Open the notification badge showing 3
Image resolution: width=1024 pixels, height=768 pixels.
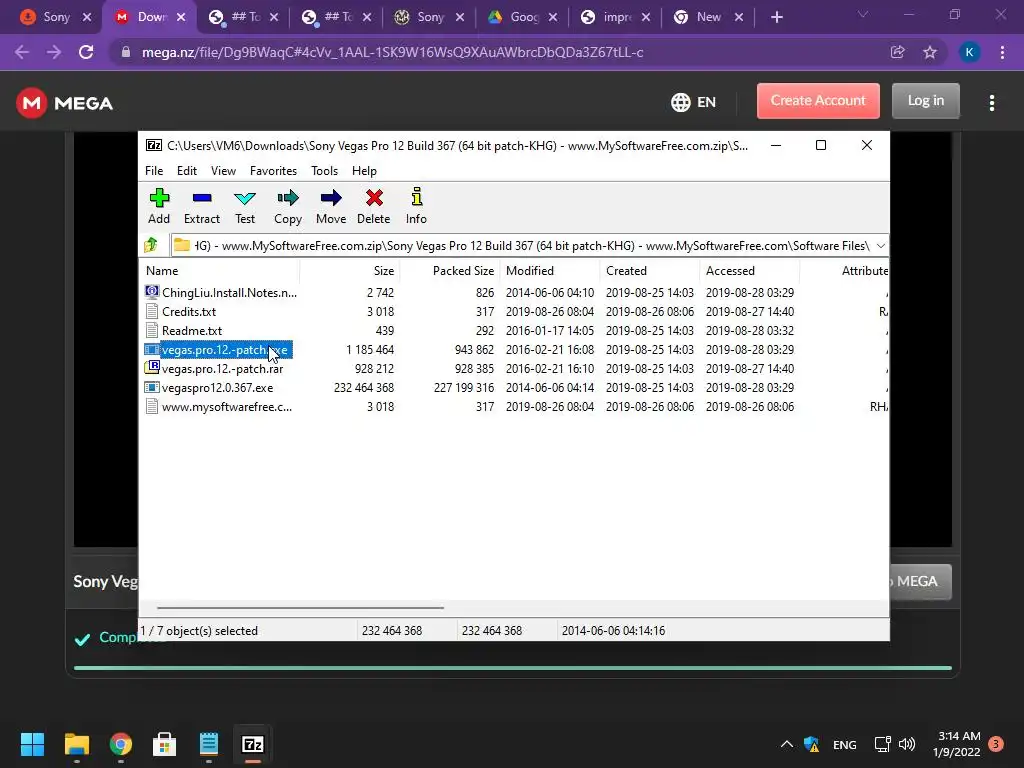996,744
